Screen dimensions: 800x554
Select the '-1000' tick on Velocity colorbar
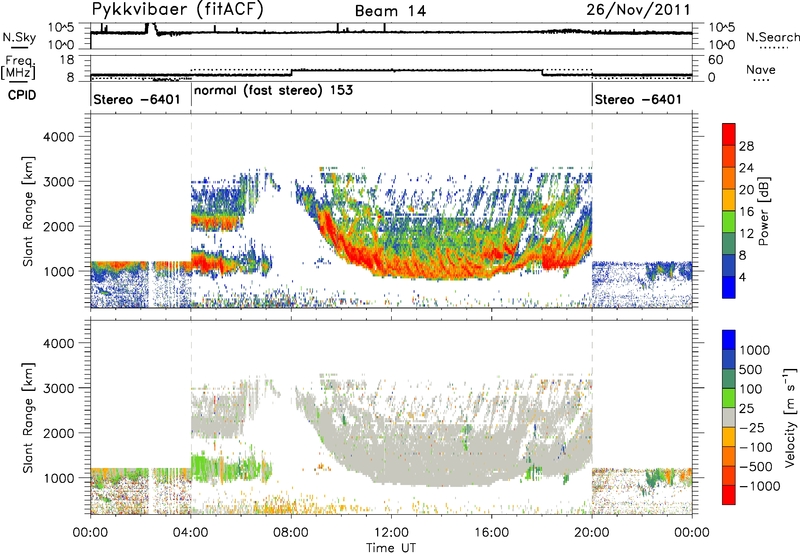point(759,486)
